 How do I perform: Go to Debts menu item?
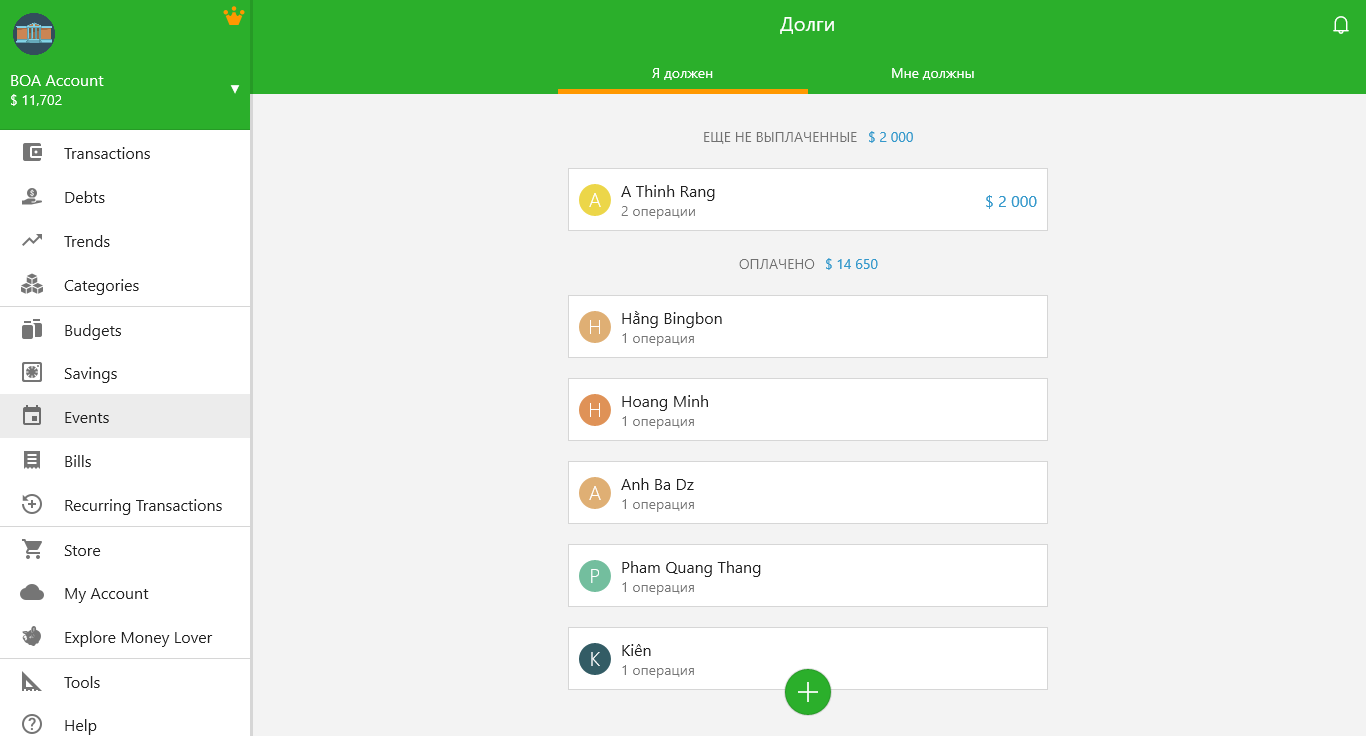[125, 197]
